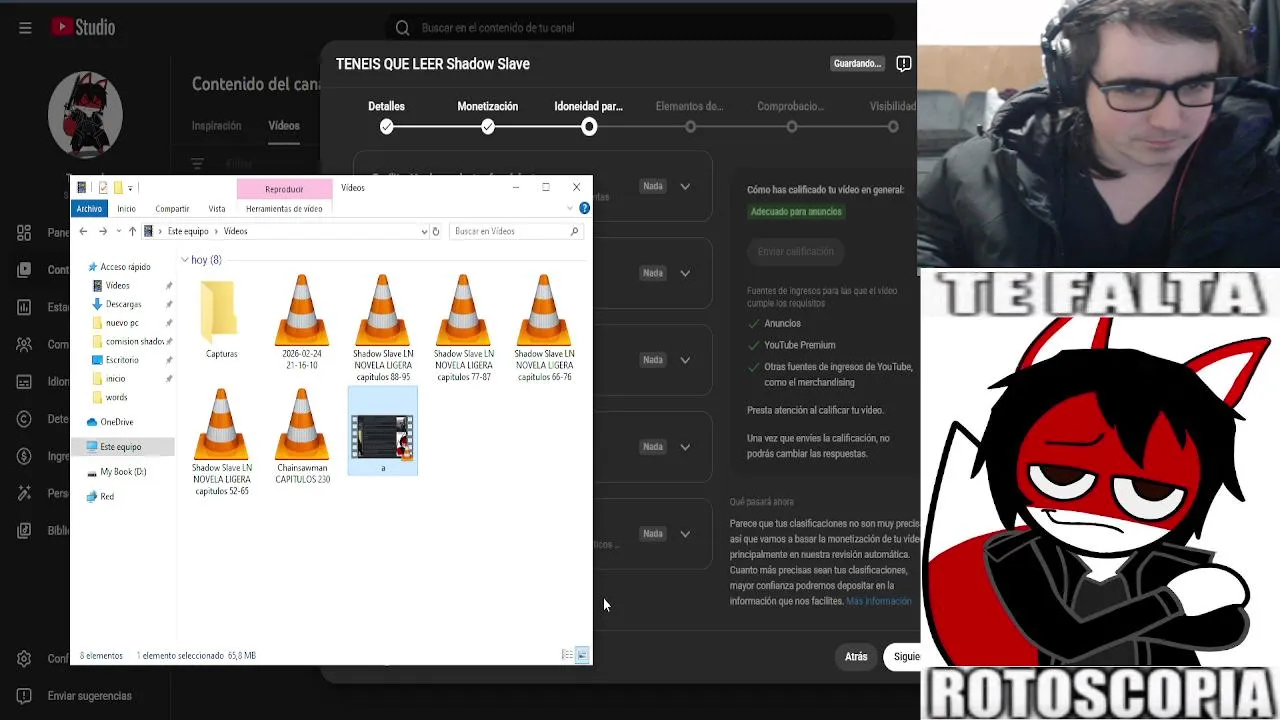Click Este equipo in address breadcrumb
Image resolution: width=1280 pixels, height=720 pixels.
coord(188,231)
